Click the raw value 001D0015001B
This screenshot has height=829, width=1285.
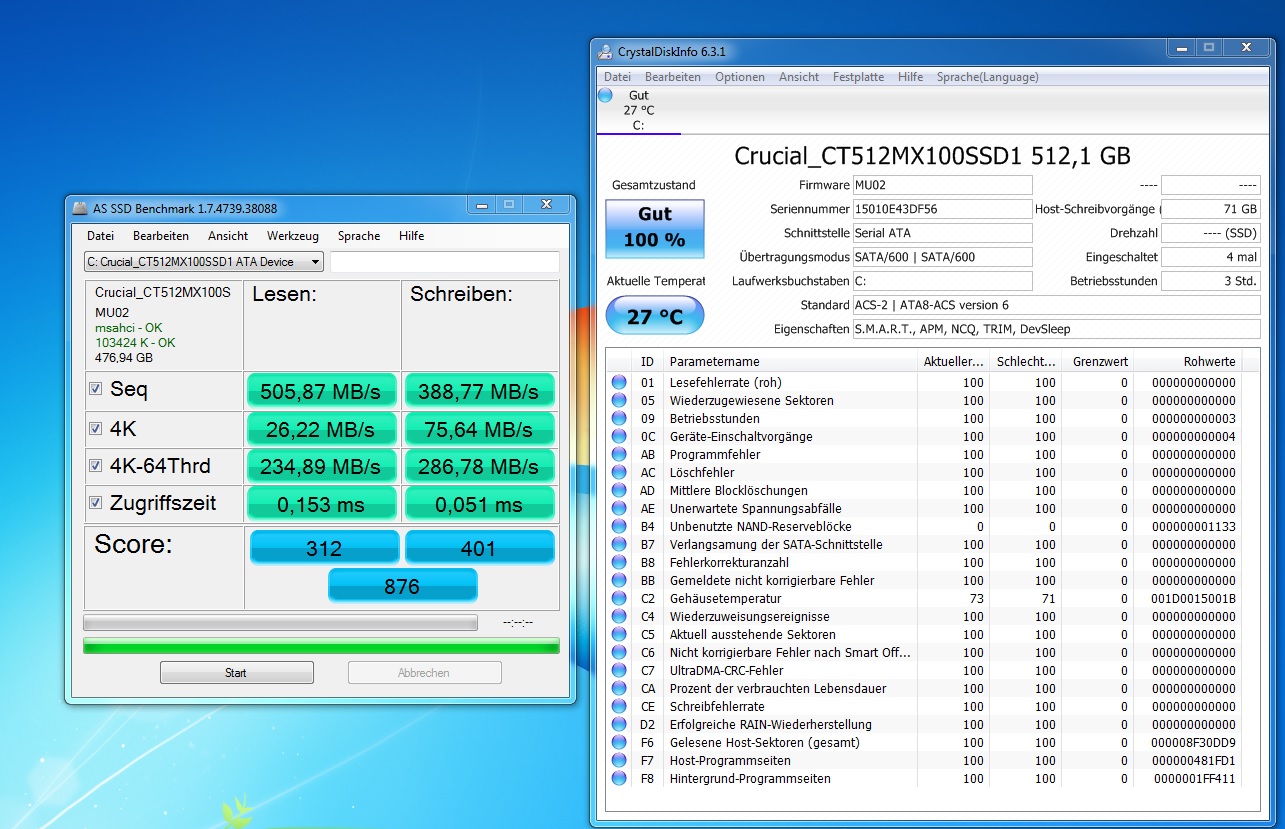1193,598
